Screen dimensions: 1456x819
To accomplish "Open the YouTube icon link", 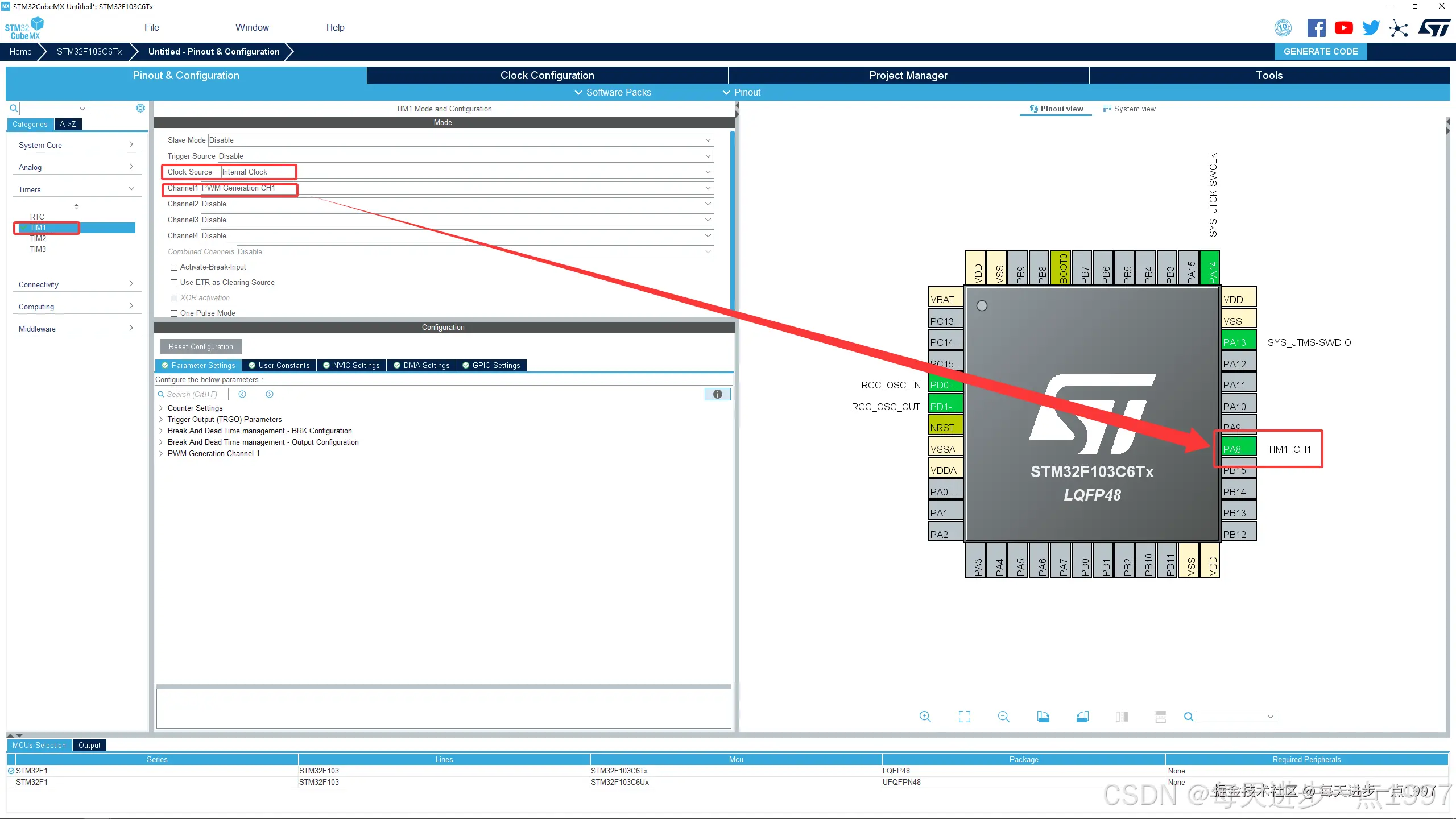I will coord(1343,28).
